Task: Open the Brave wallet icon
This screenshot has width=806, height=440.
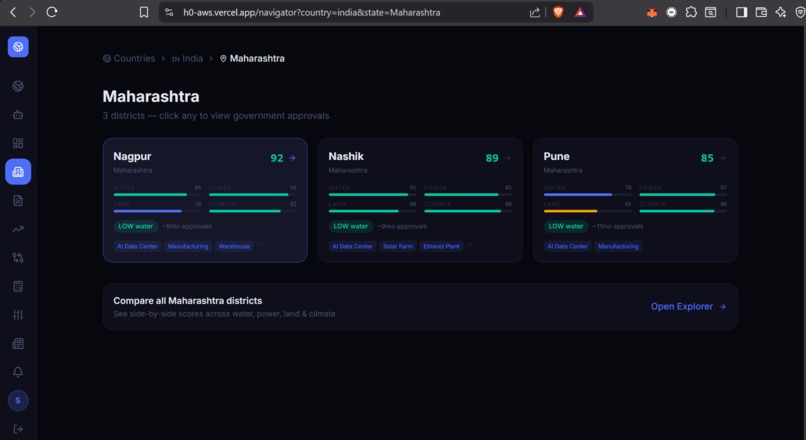Action: pos(761,12)
